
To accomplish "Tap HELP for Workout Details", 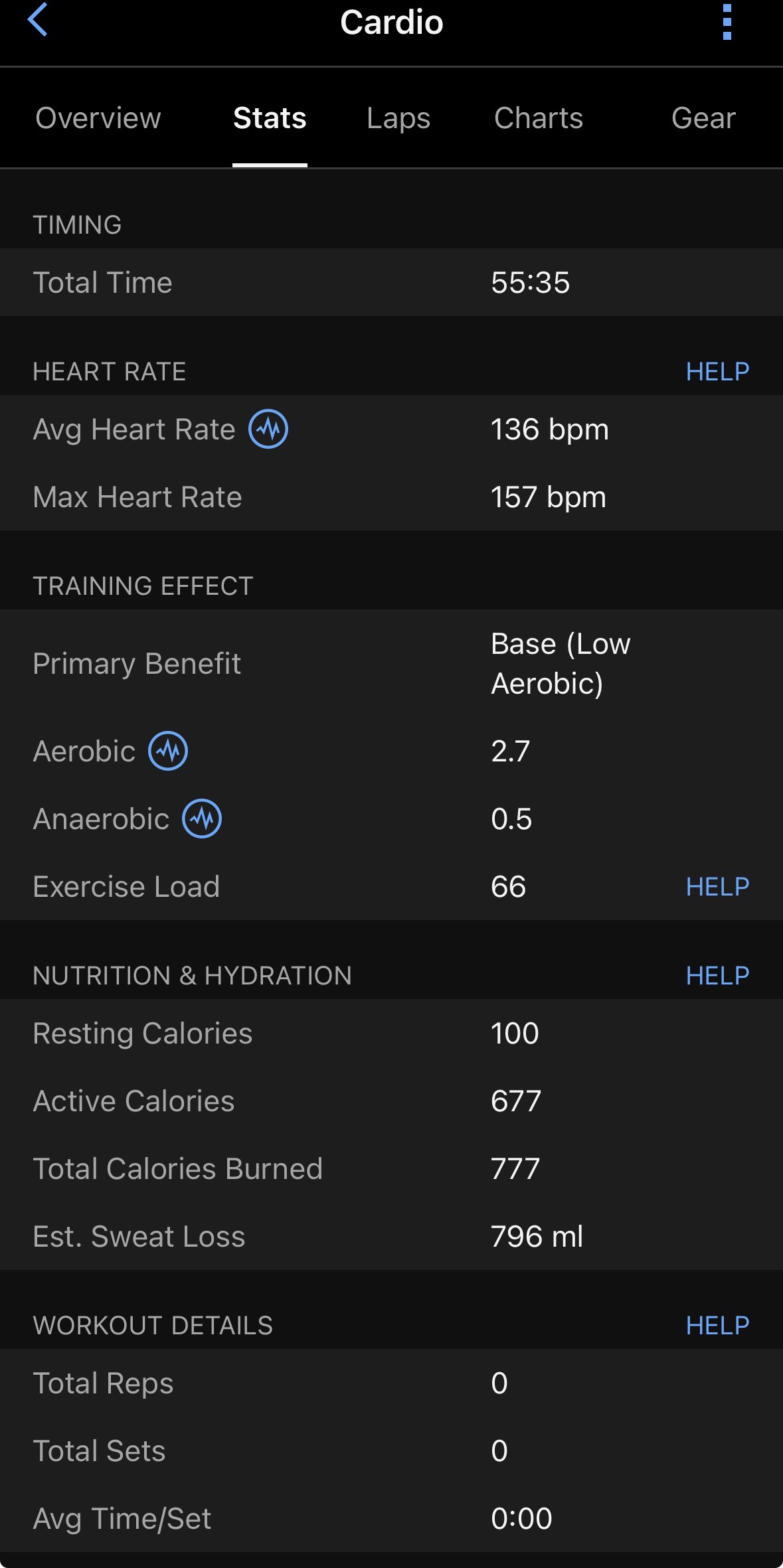I will [717, 1325].
